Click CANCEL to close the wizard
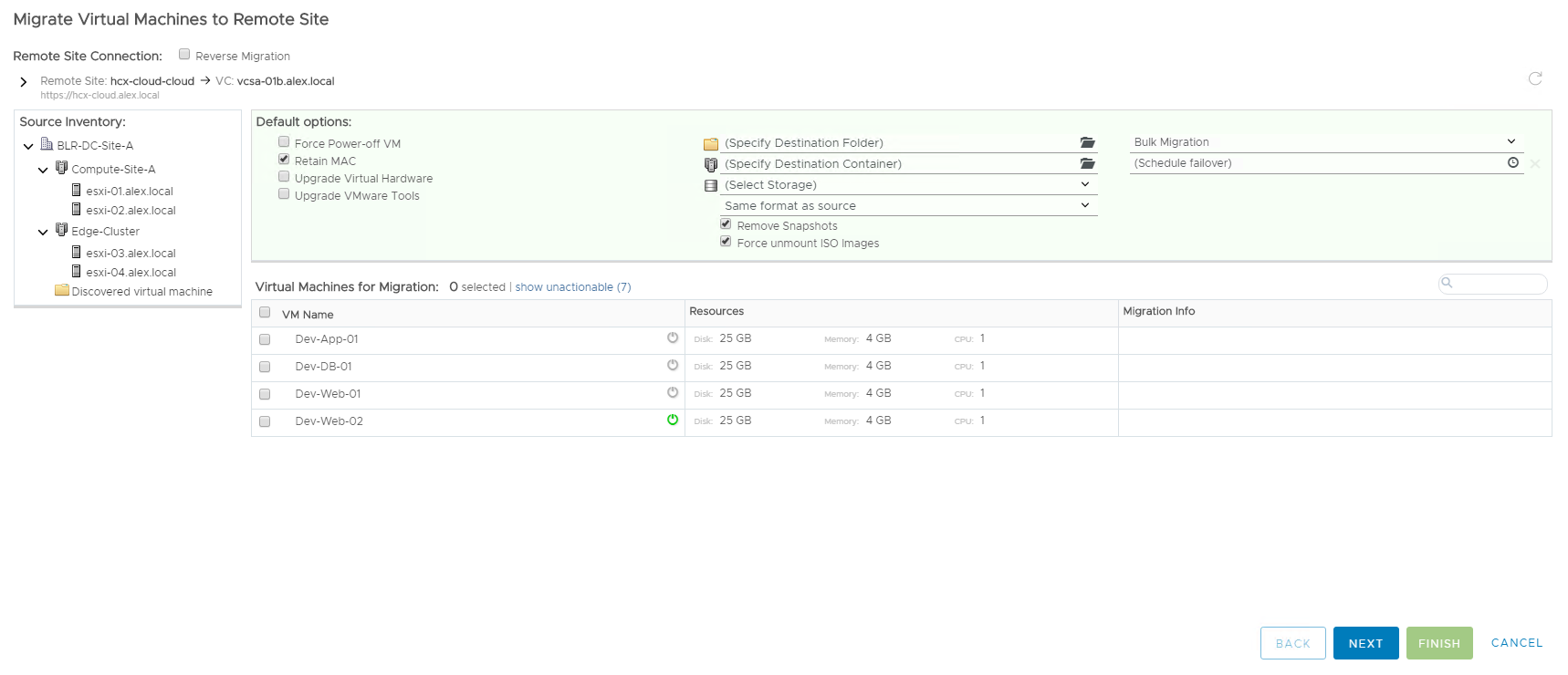 (x=1516, y=643)
